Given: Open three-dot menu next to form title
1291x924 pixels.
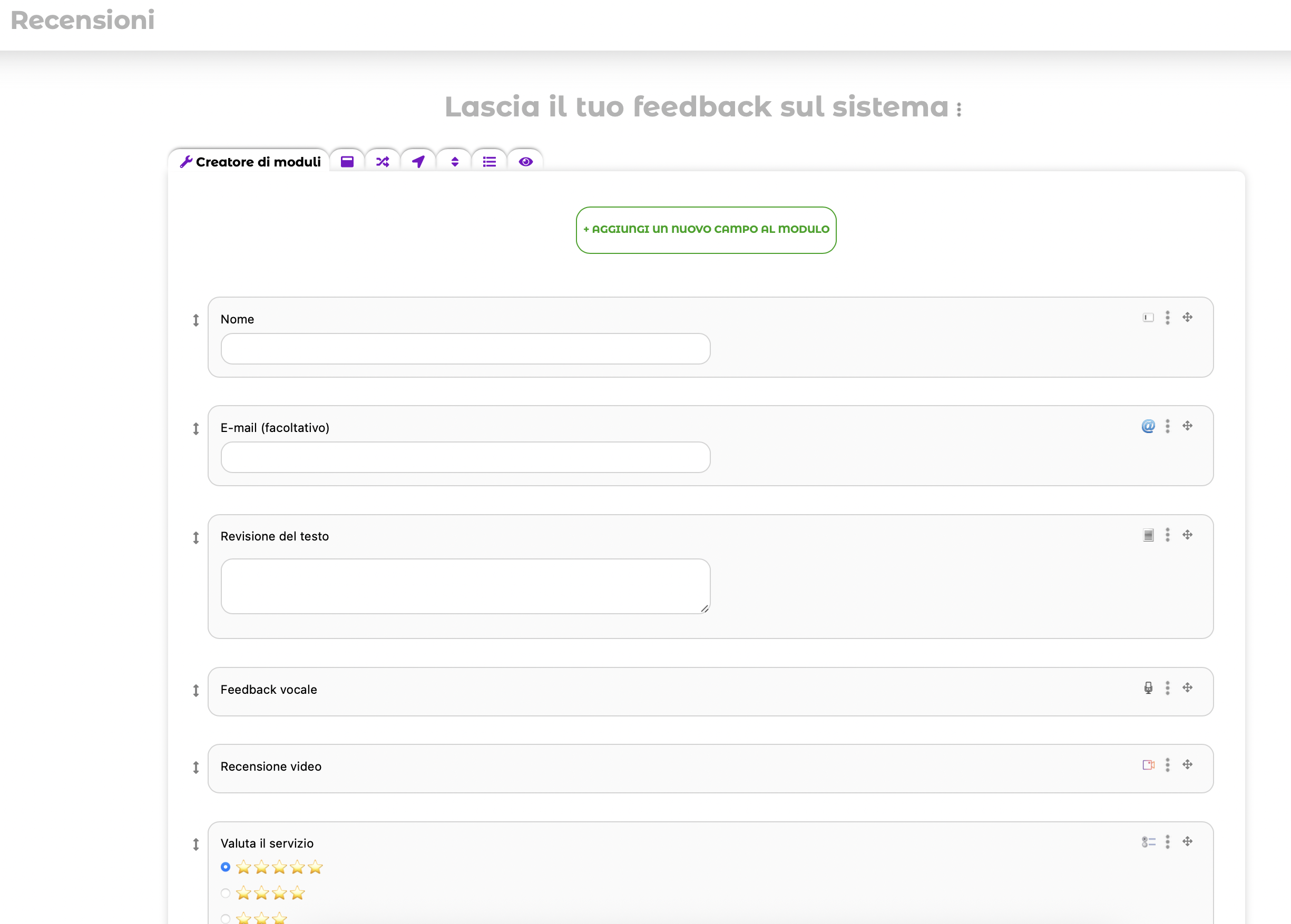Looking at the screenshot, I should click(959, 109).
